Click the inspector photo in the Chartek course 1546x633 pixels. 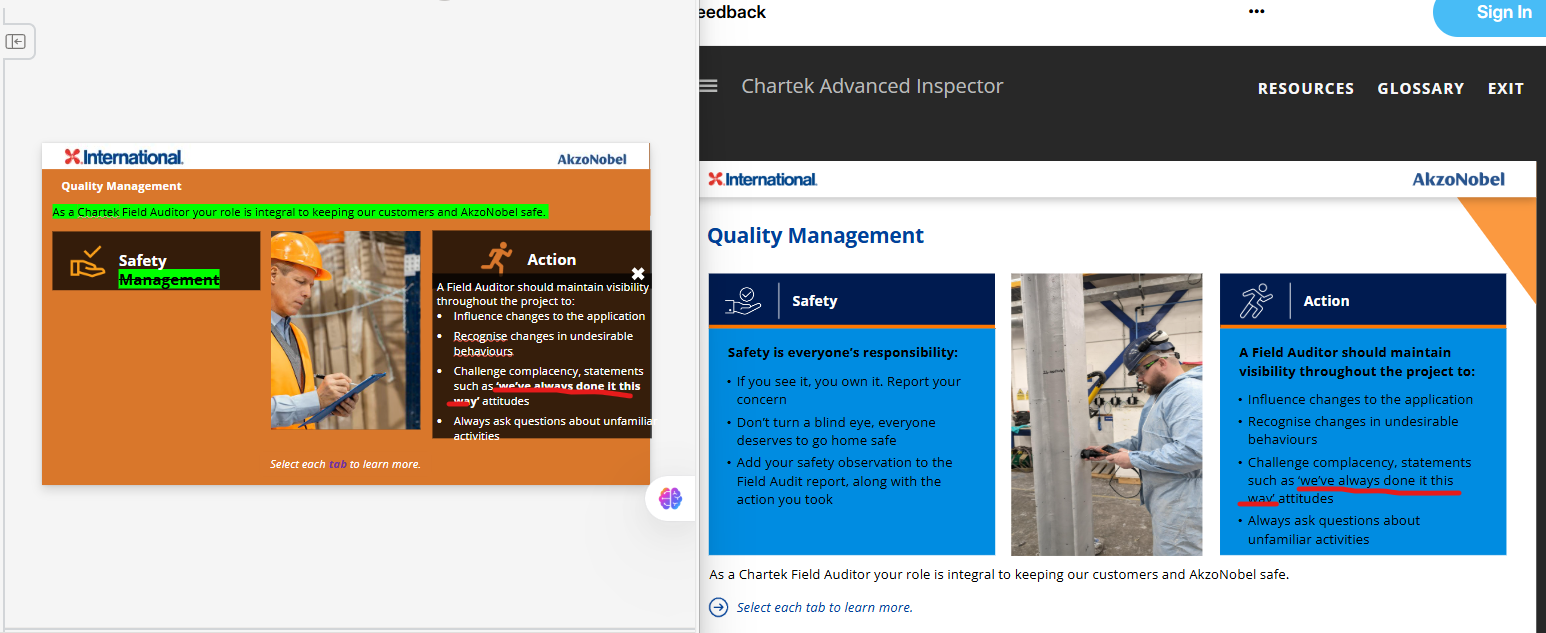pyautogui.click(x=1107, y=414)
